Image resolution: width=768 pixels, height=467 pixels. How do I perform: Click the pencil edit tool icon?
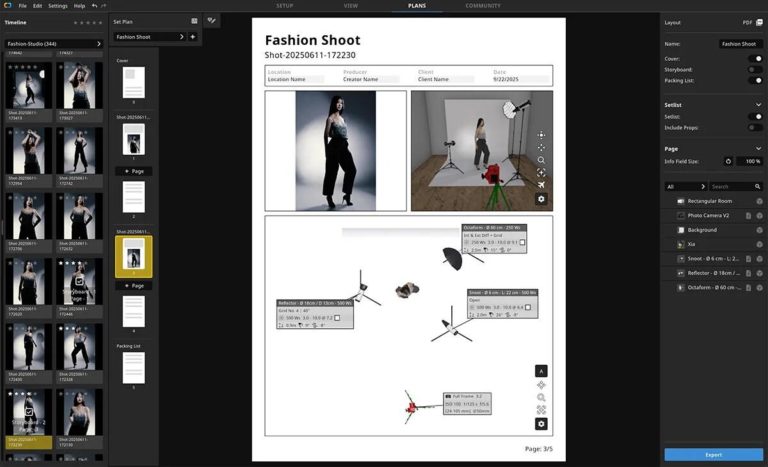[212, 21]
